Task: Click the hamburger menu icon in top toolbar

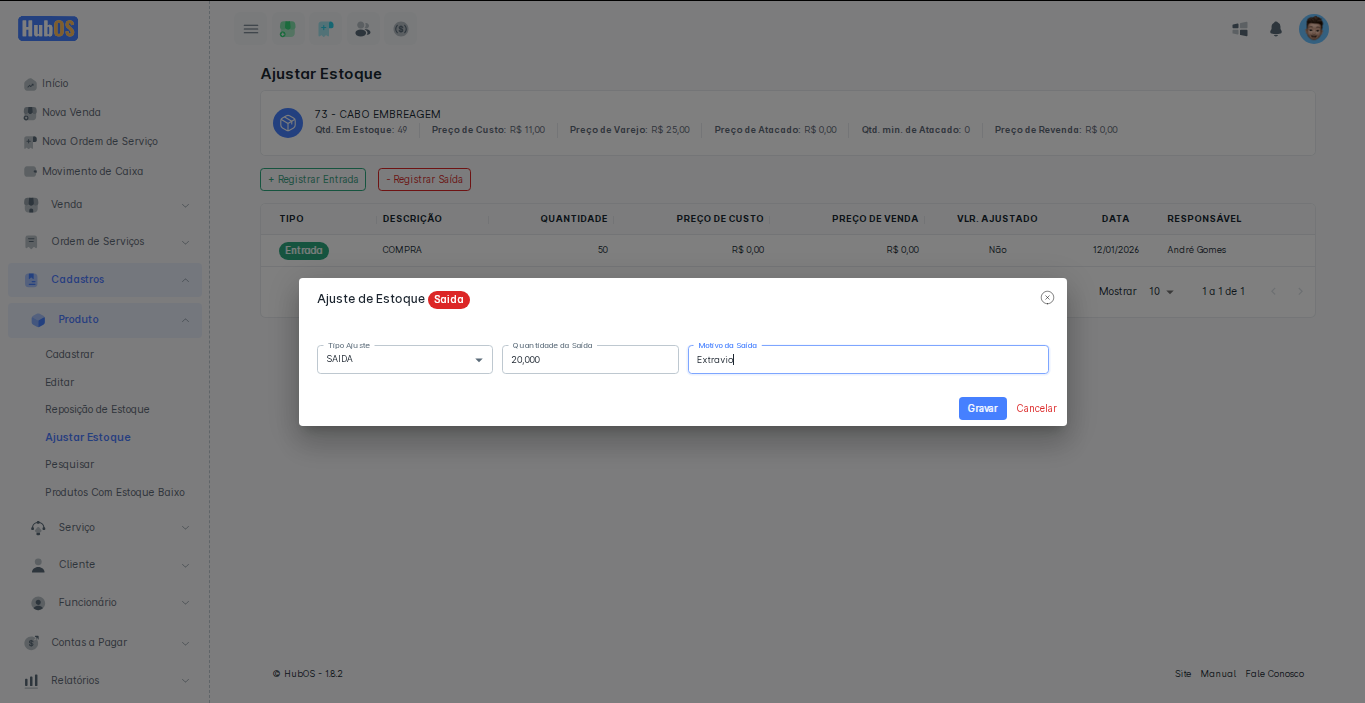Action: pos(251,29)
